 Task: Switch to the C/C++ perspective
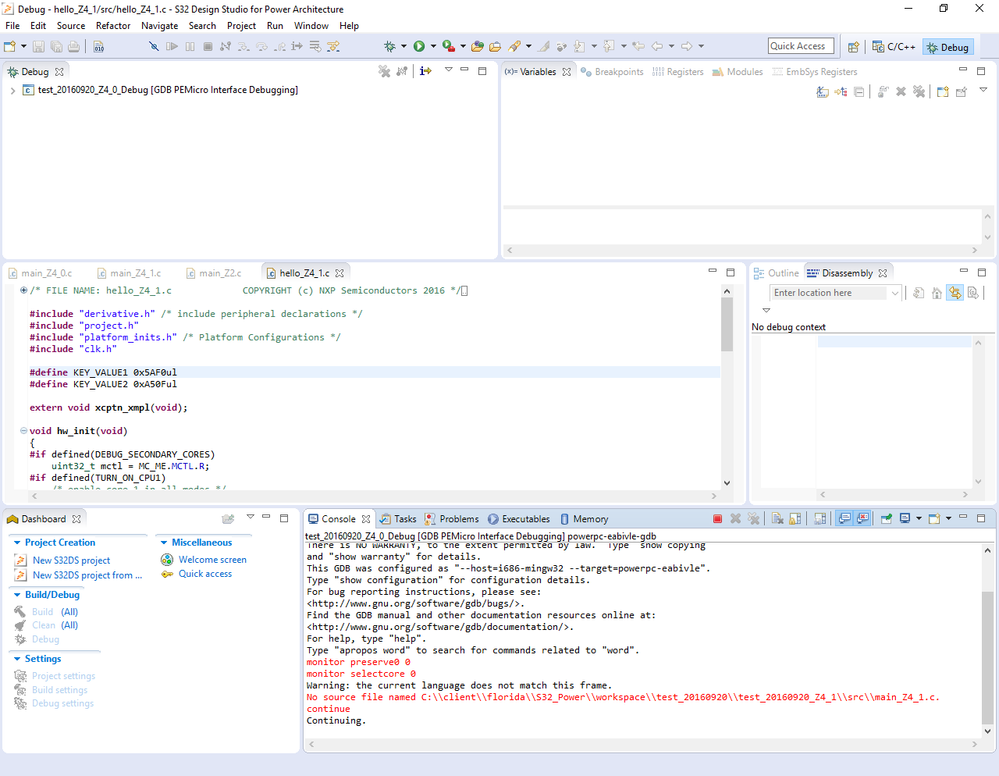pos(894,47)
